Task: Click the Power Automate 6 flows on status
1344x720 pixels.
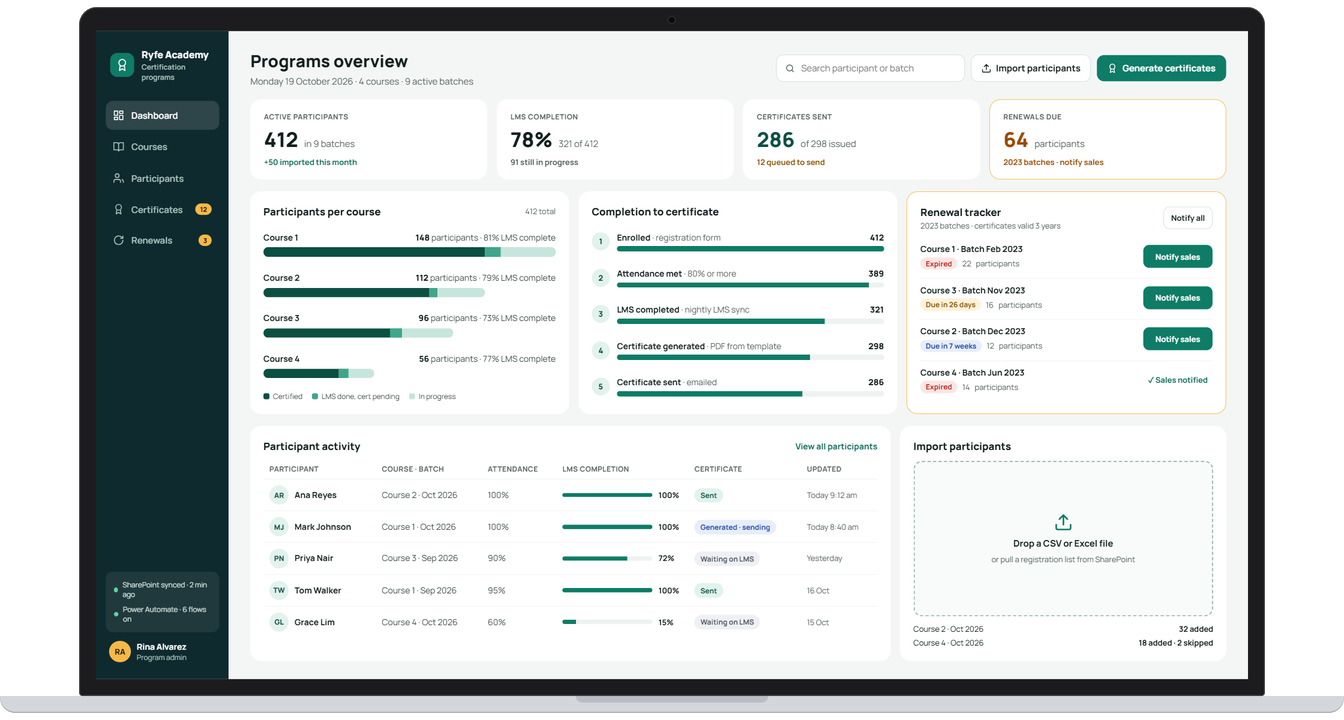Action: click(162, 614)
